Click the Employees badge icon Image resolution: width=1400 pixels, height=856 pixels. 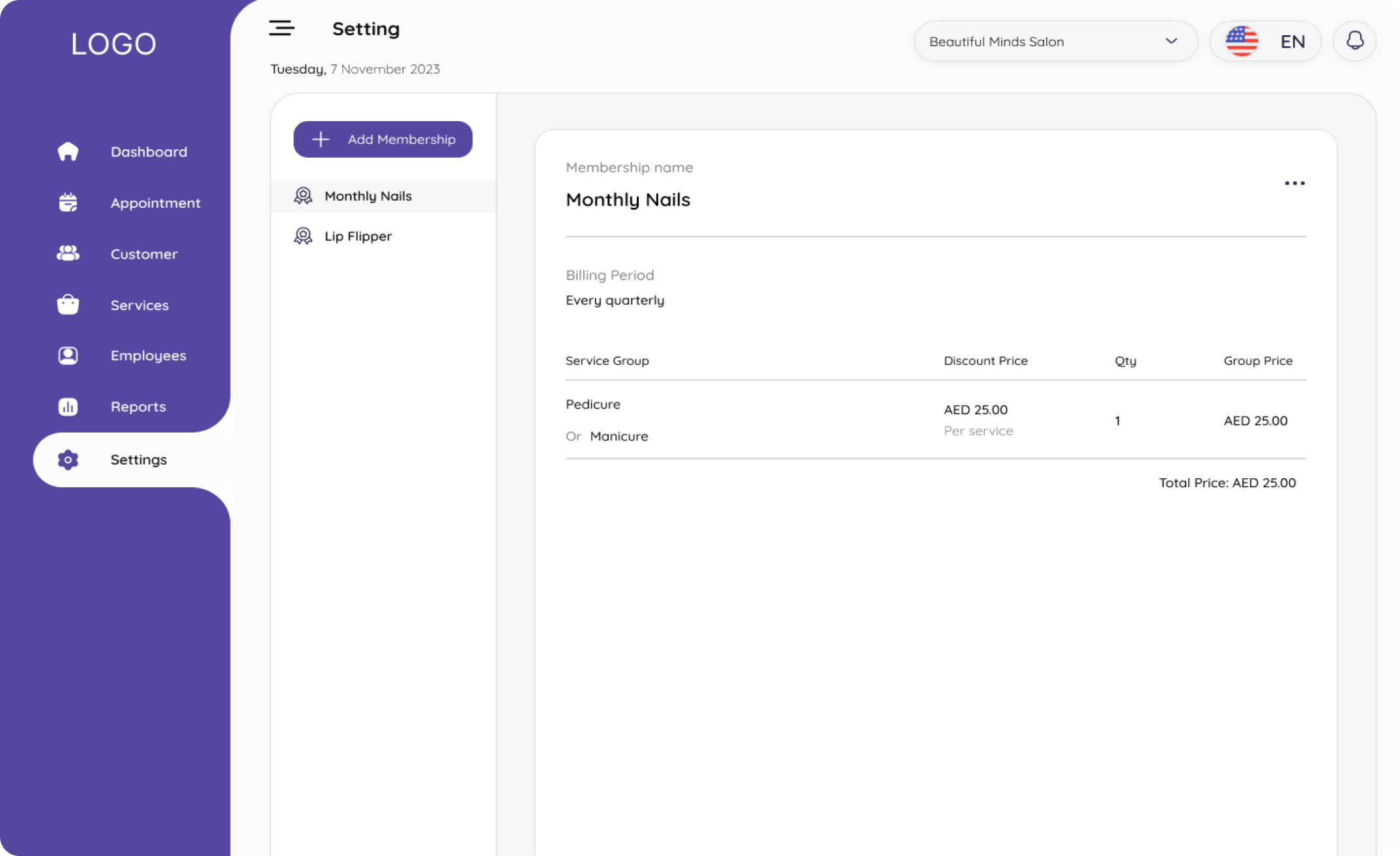click(68, 356)
